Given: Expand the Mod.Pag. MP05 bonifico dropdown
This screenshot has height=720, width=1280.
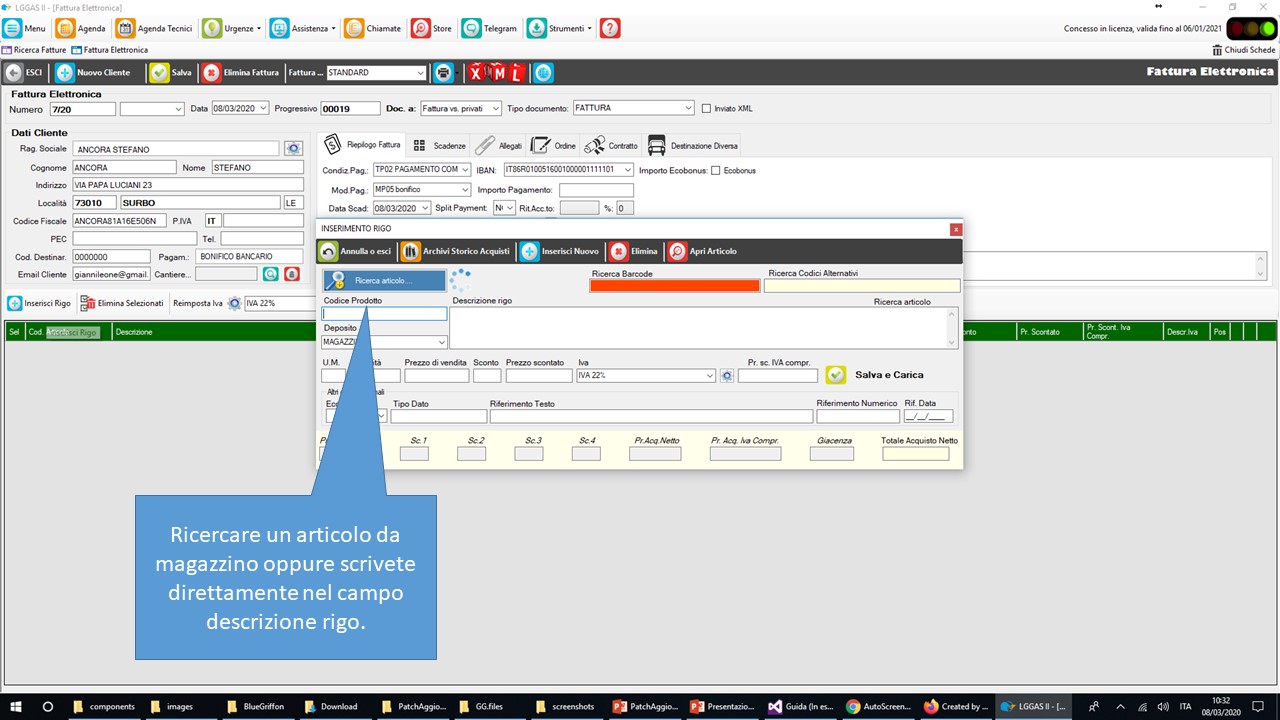Looking at the screenshot, I should tap(464, 190).
